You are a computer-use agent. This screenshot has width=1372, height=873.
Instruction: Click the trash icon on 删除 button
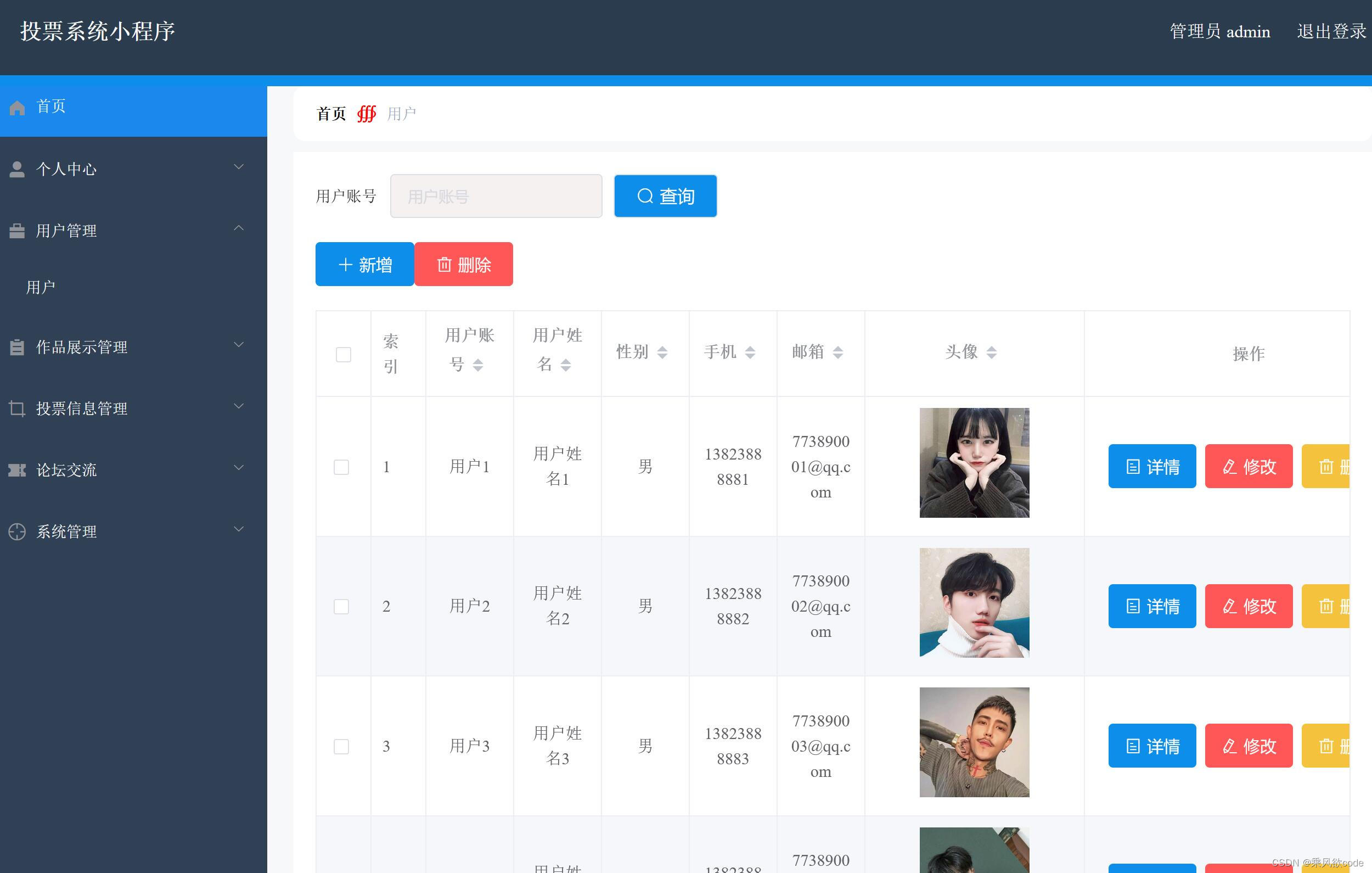(x=446, y=264)
